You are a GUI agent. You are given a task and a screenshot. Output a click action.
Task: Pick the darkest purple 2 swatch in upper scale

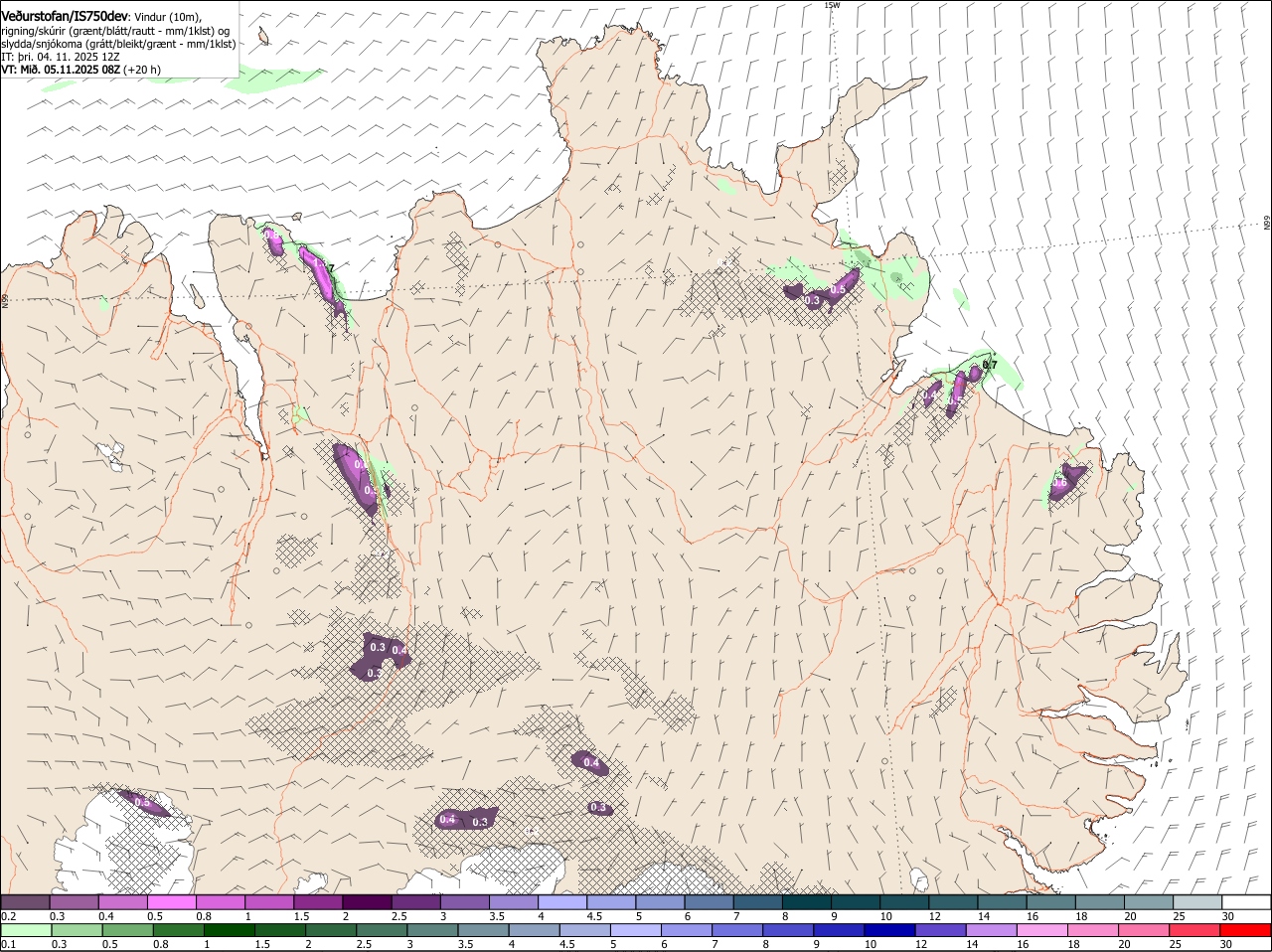click(368, 902)
